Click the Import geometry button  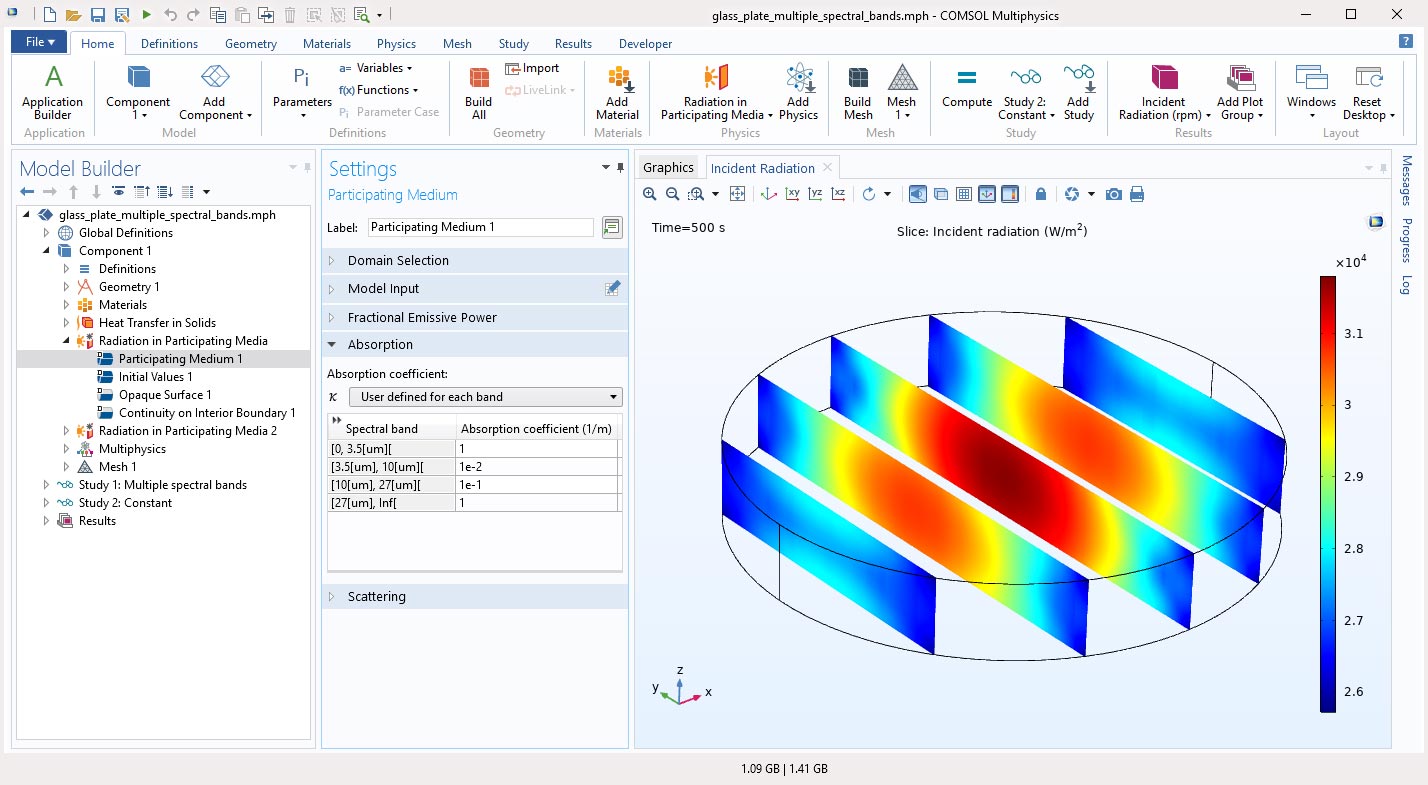coord(532,68)
